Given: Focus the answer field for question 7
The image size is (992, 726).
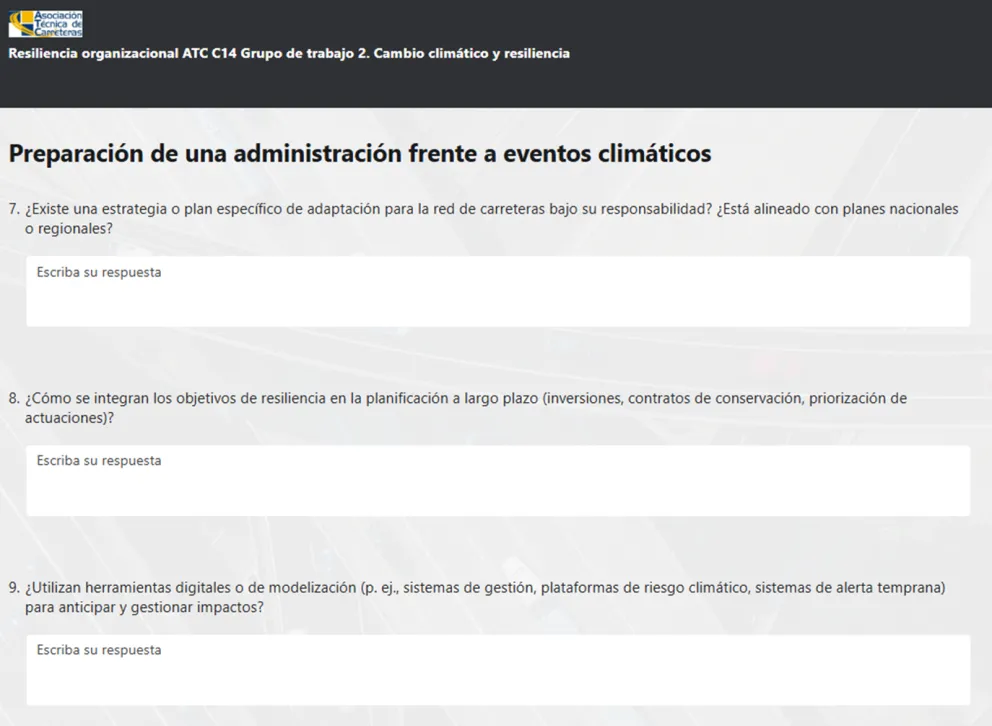Looking at the screenshot, I should click(497, 300).
